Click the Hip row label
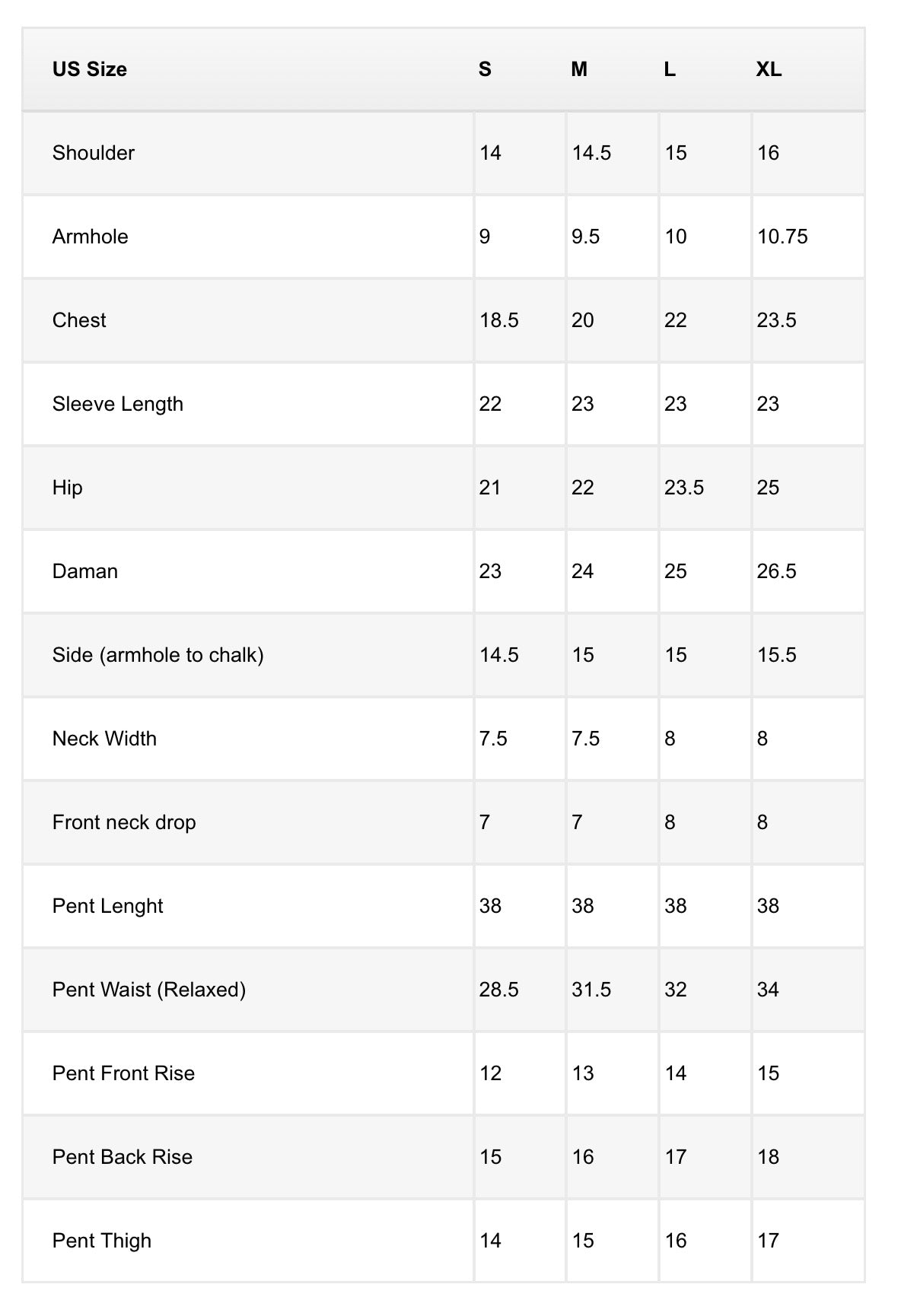Image resolution: width=901 pixels, height=1316 pixels. (x=68, y=488)
